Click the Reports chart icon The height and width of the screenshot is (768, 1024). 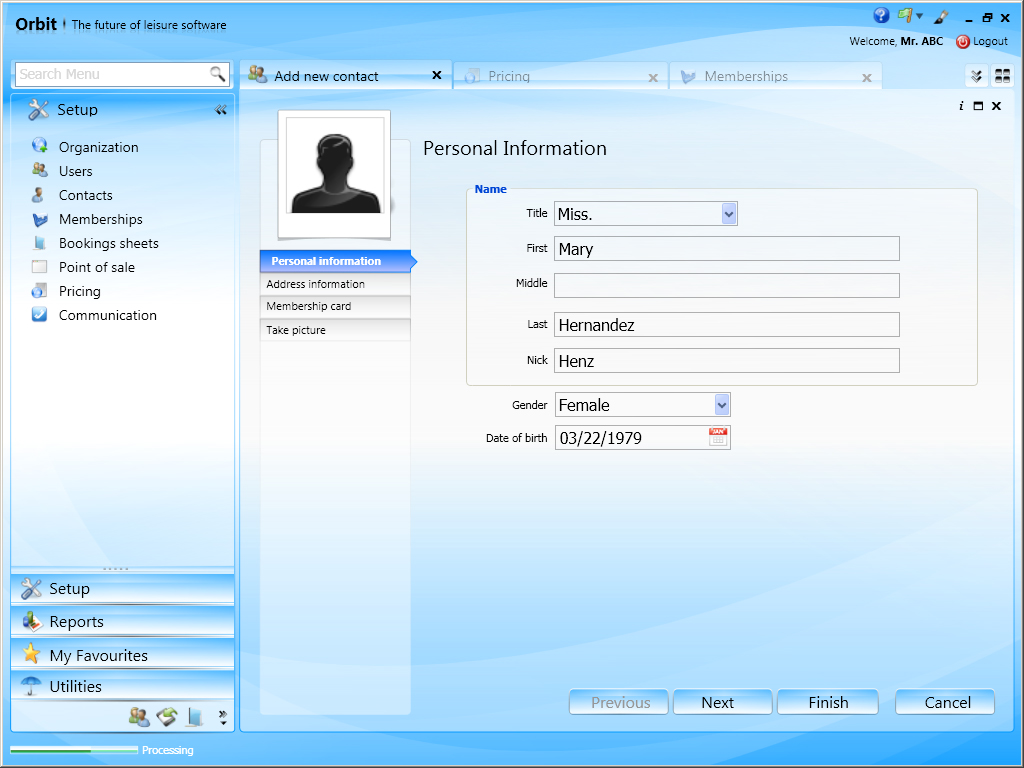(31, 621)
